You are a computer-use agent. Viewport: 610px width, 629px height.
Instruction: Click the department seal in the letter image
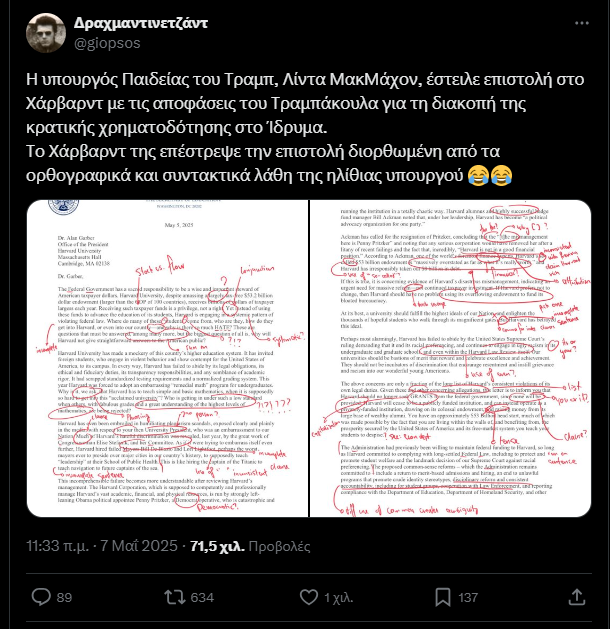click(x=63, y=207)
